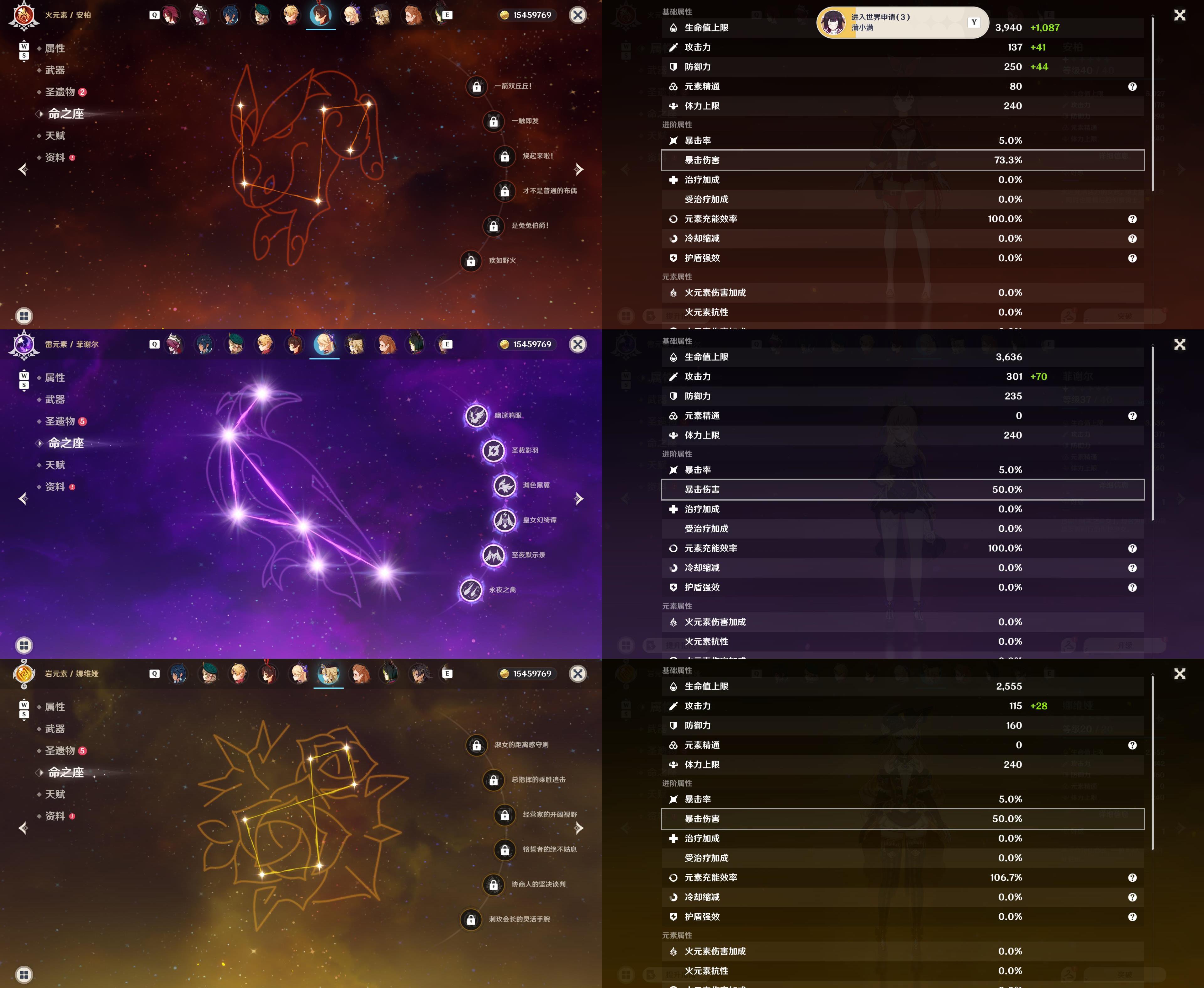Image resolution: width=1204 pixels, height=988 pixels.
Task: Select the 皇女幻绮谭 constellation node
Action: point(505,520)
